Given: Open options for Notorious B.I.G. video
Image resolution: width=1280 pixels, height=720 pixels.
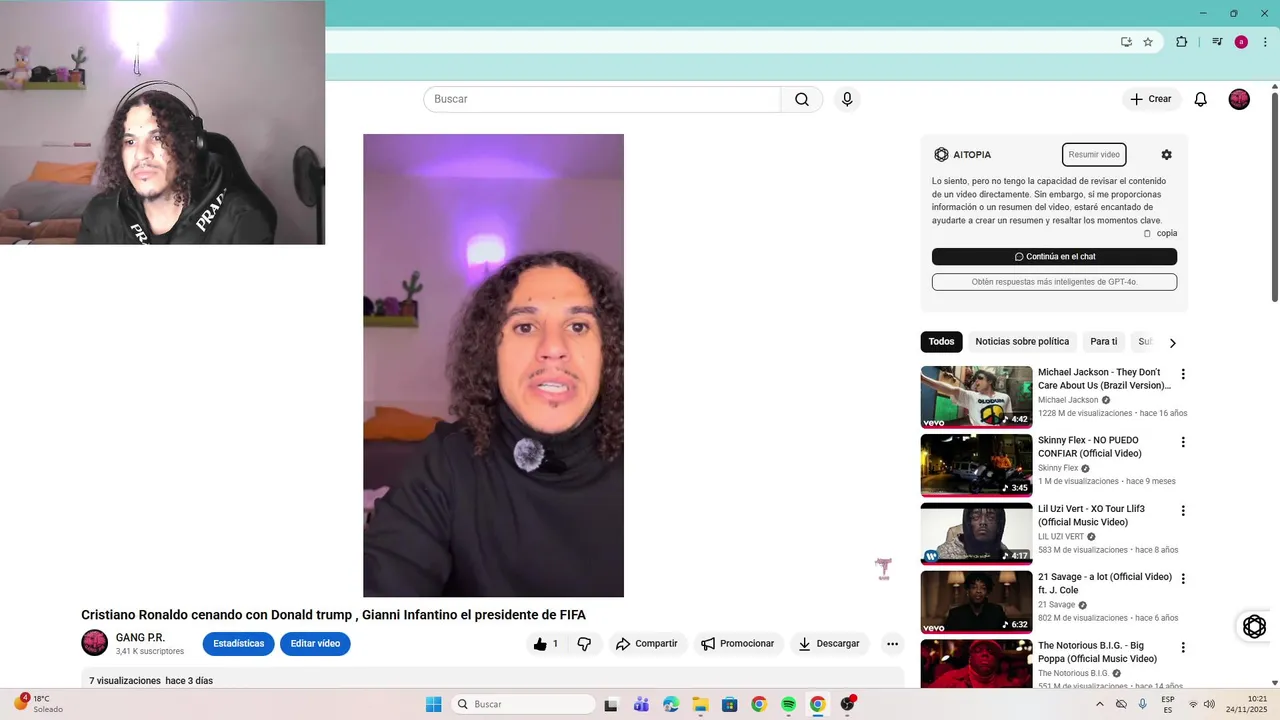Looking at the screenshot, I should (x=1183, y=647).
